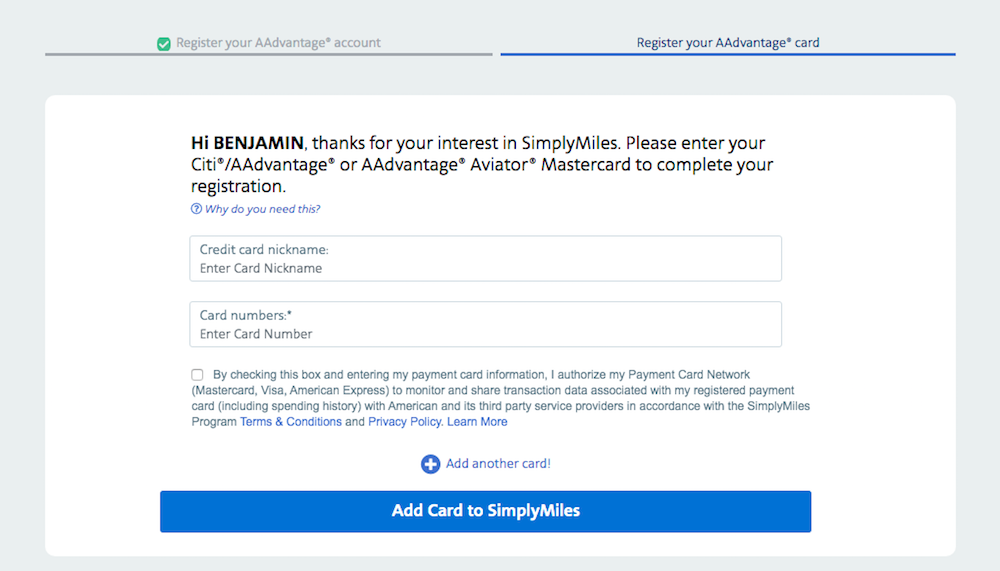The height and width of the screenshot is (571, 1000).
Task: Select the 'Add another card!' link
Action: pyautogui.click(x=498, y=463)
